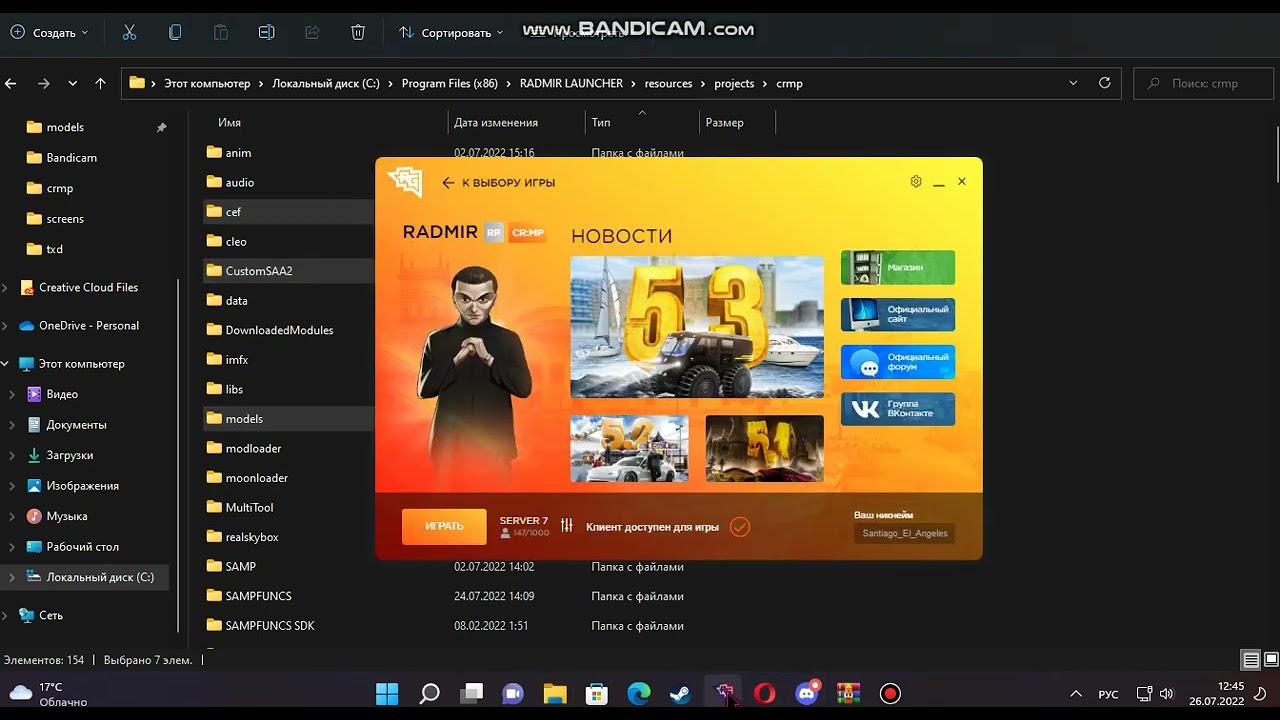1280x720 pixels.
Task: Open screens folder in quick access
Action: pos(65,219)
